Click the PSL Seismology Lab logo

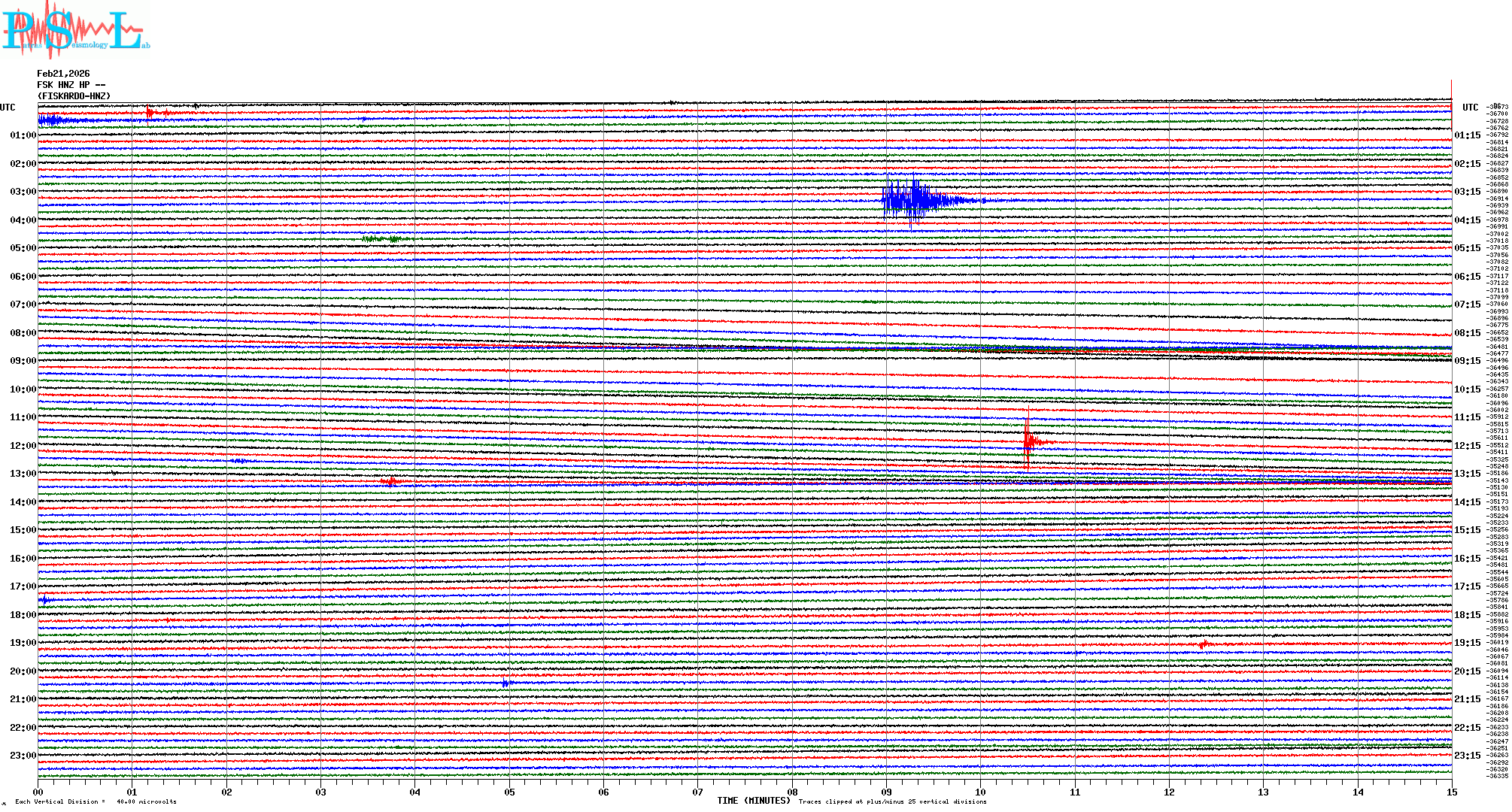75,30
